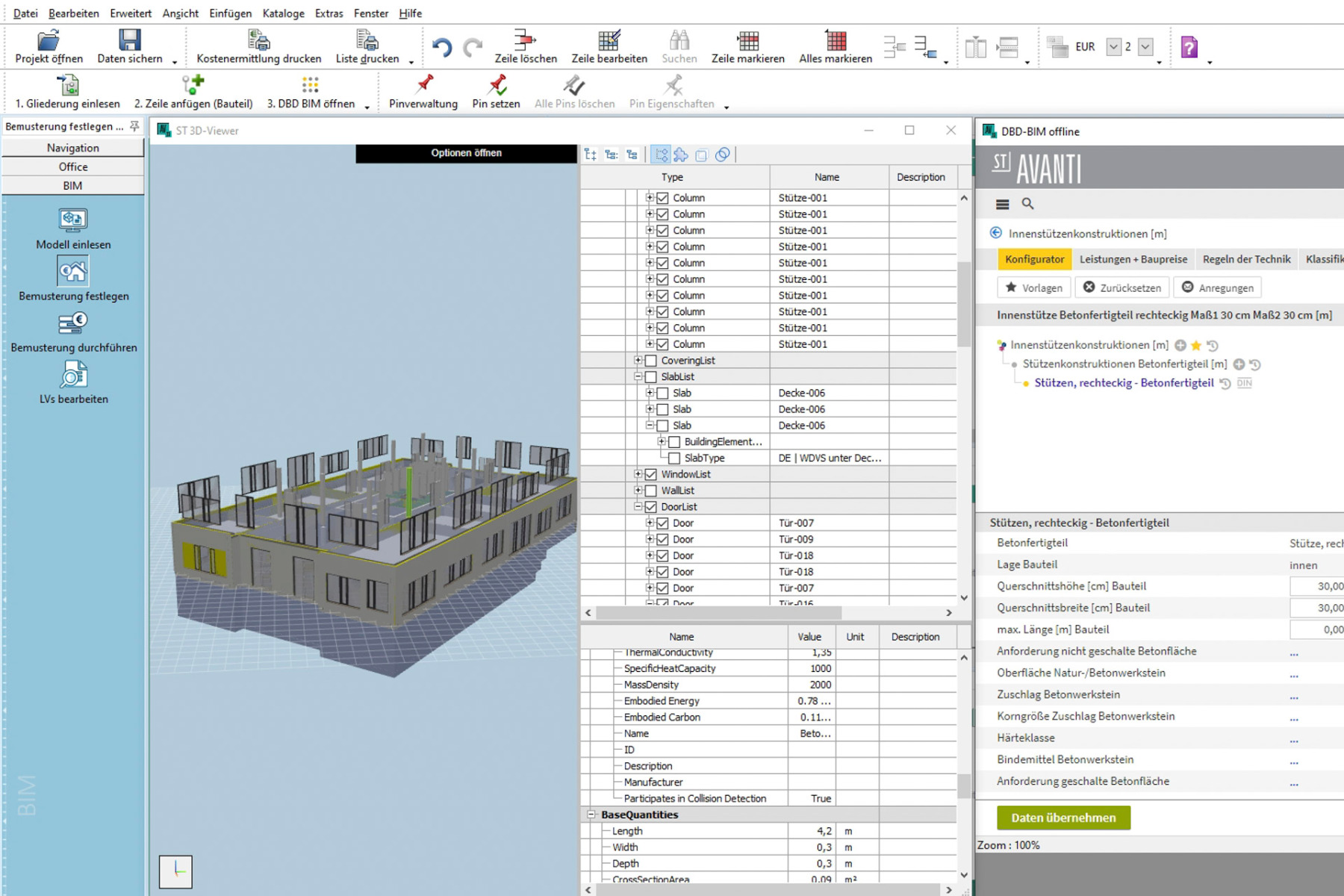Open Bemusterung durchführen in sidebar
Image resolution: width=1344 pixels, height=896 pixels.
point(73,324)
